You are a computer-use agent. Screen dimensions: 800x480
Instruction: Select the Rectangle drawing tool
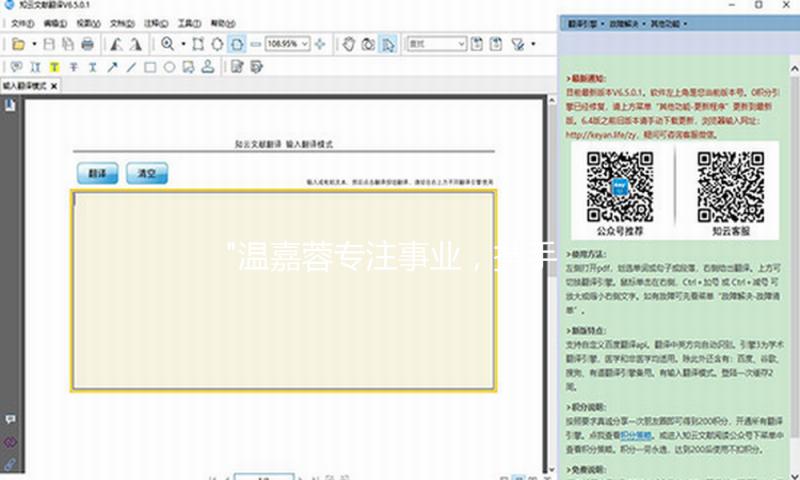[150, 67]
